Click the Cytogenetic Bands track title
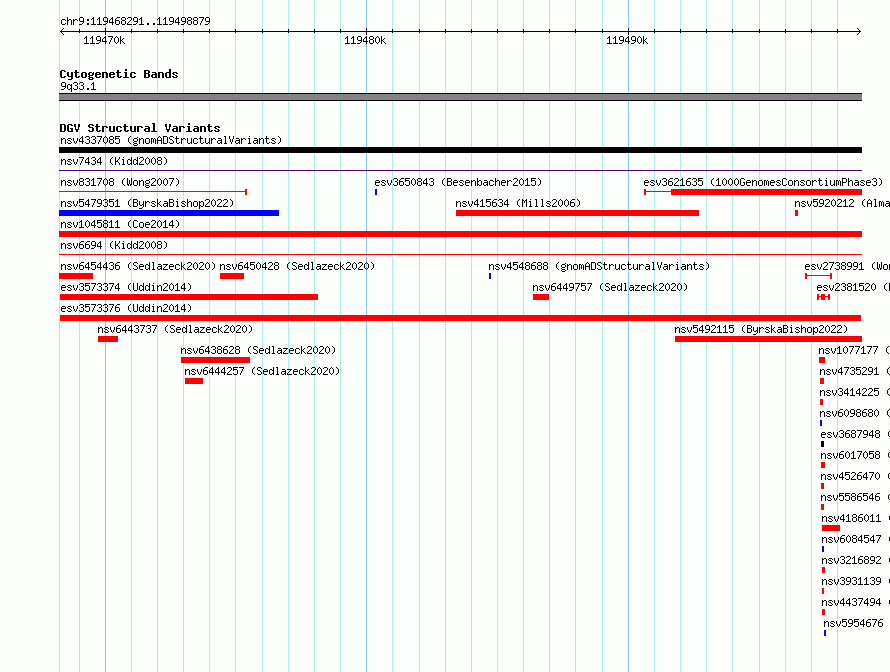The height and width of the screenshot is (672, 890). (119, 74)
